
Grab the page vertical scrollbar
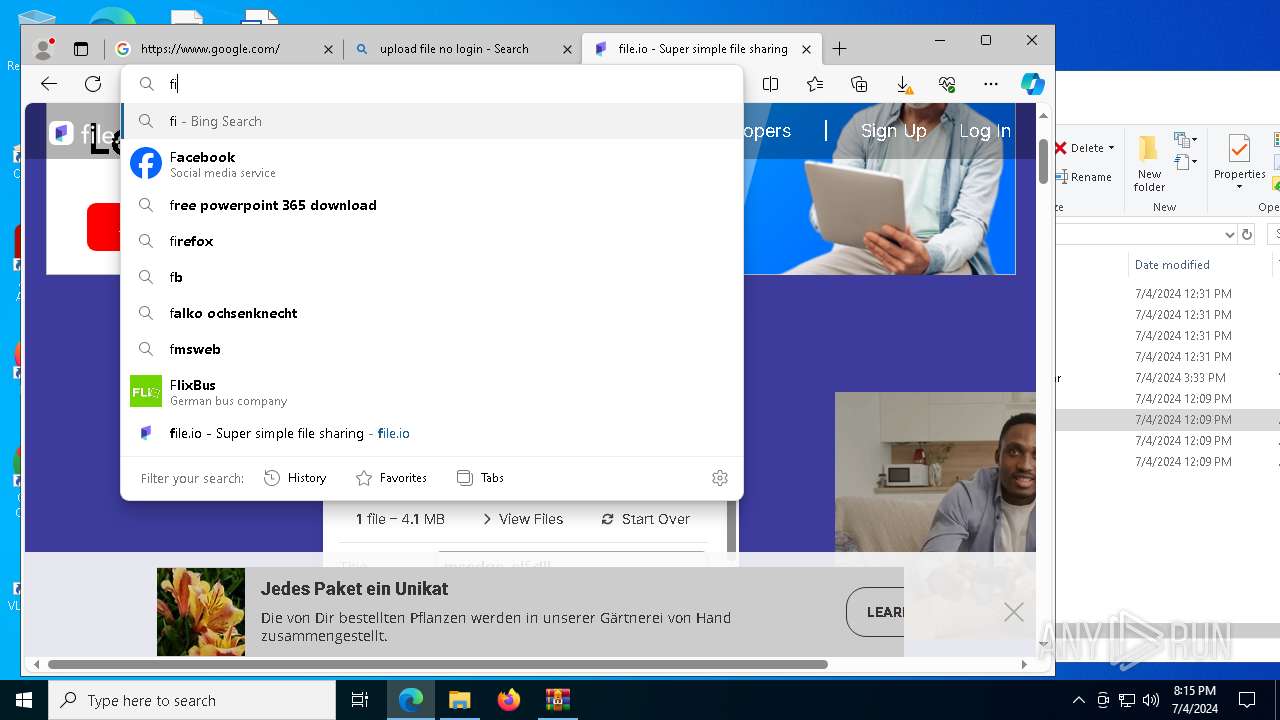click(x=1044, y=162)
